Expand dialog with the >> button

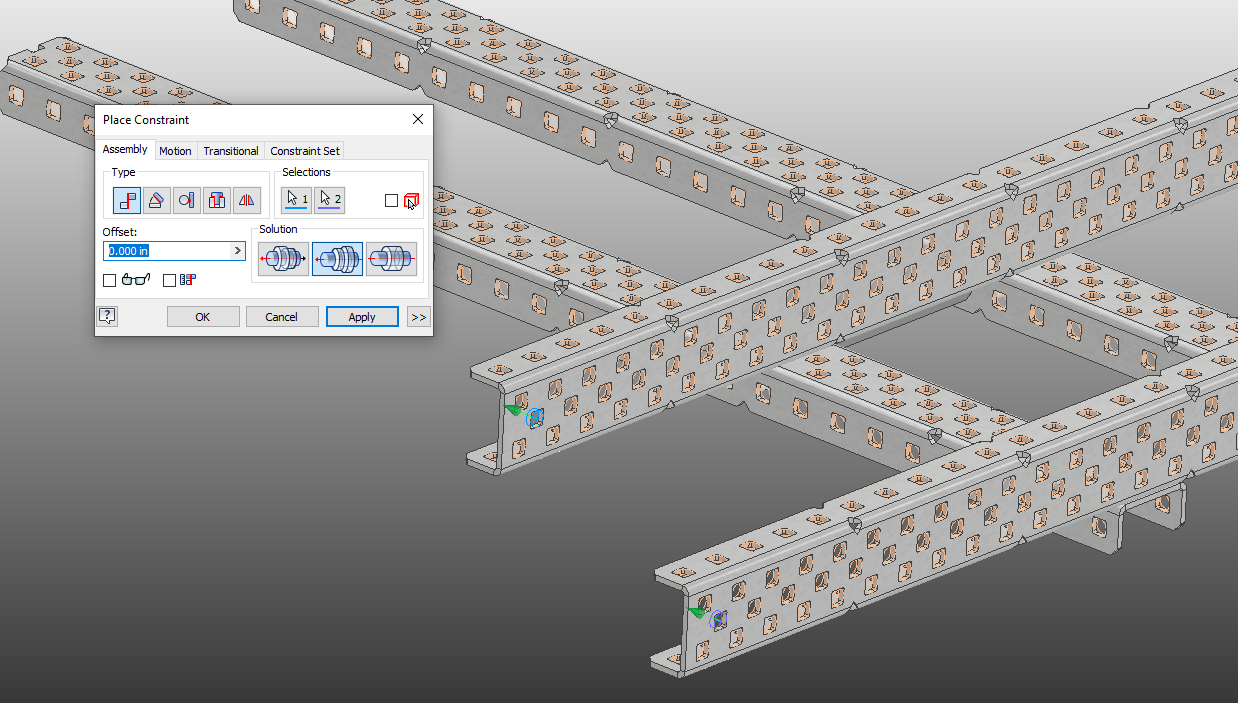(x=418, y=317)
